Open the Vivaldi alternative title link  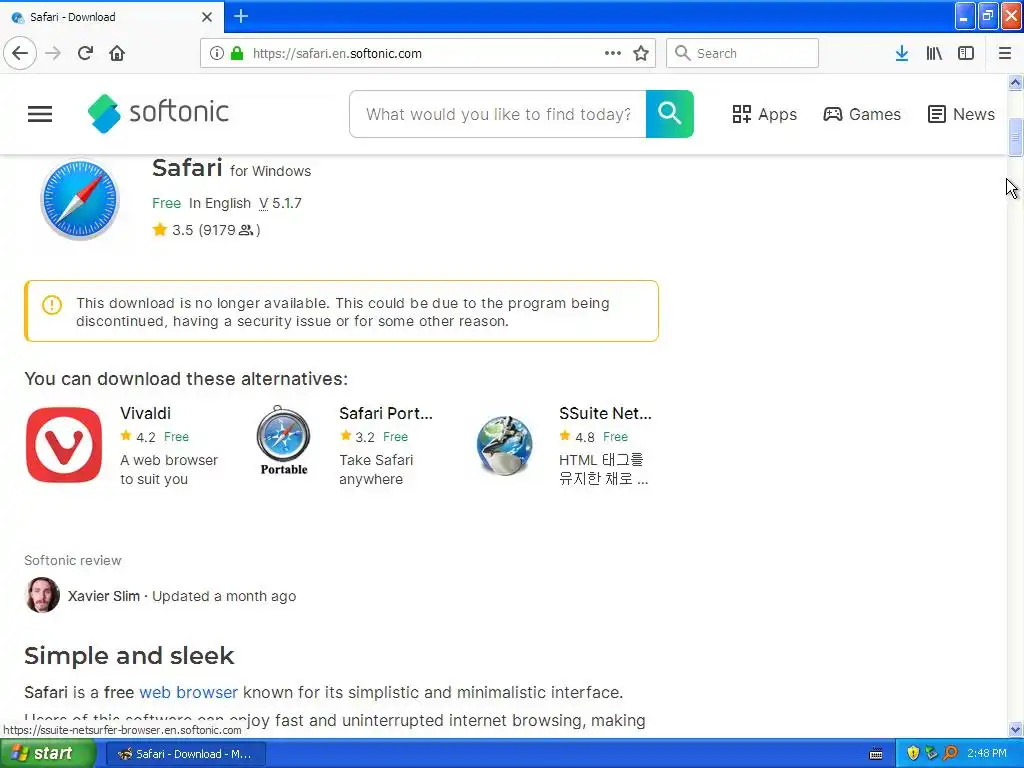click(x=146, y=413)
